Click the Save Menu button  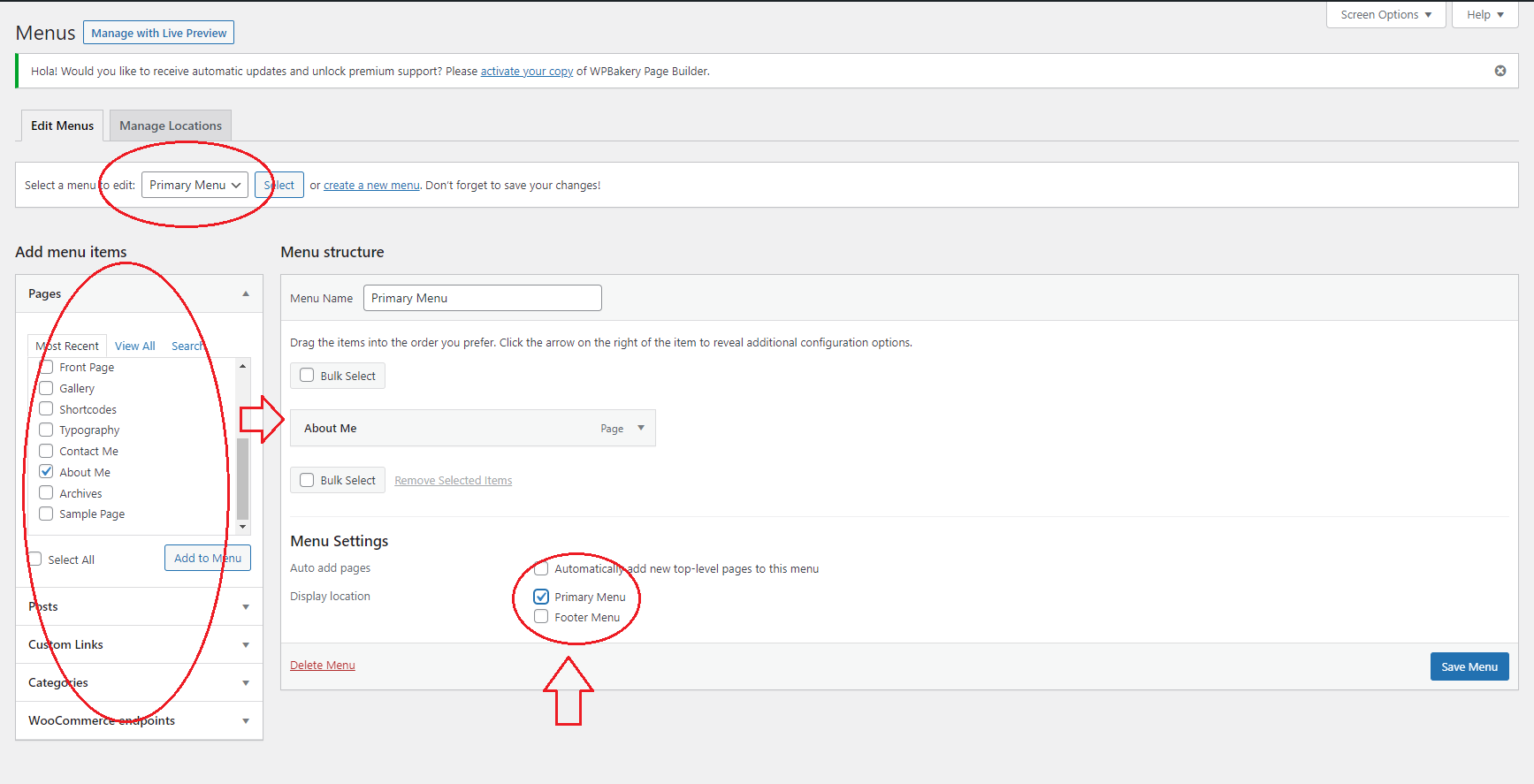(x=1469, y=666)
